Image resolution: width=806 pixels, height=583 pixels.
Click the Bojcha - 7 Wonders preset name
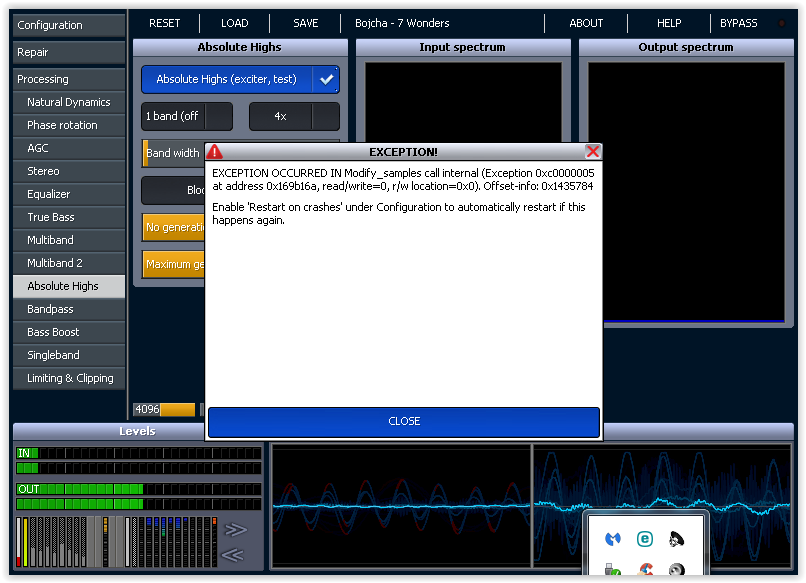click(402, 23)
